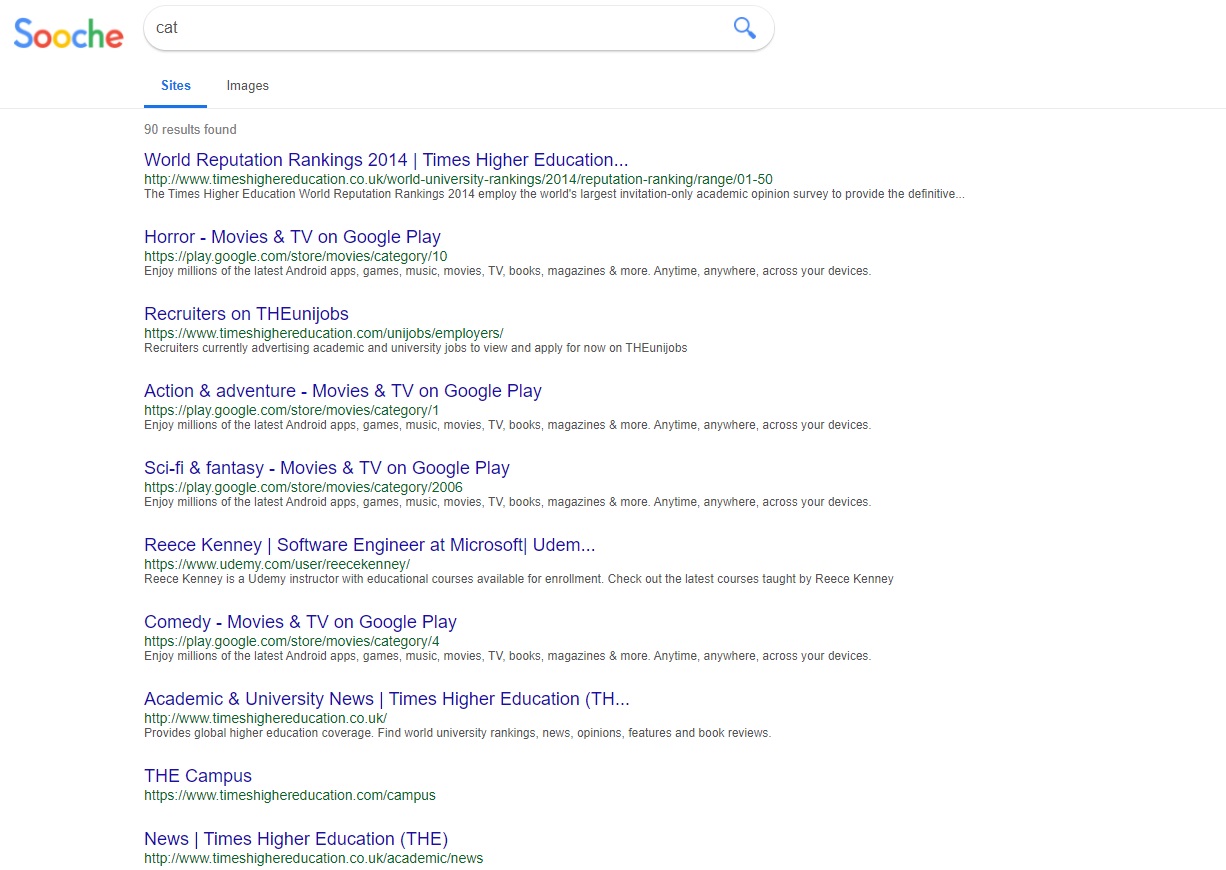Open Recruiters on THEunijobs result
Viewport: 1226px width, 870px height.
[246, 314]
